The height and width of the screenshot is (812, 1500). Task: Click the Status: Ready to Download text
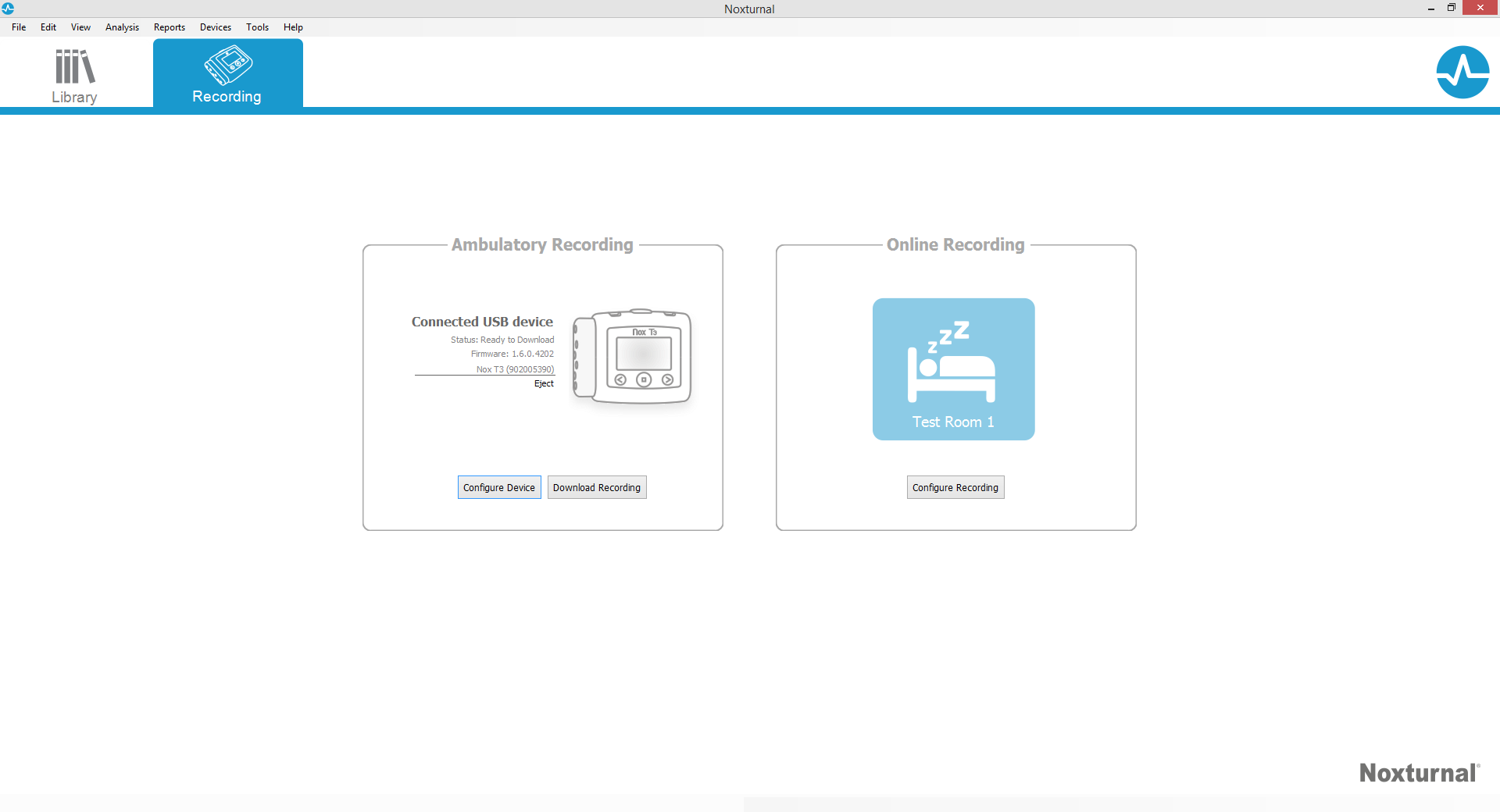pyautogui.click(x=502, y=340)
